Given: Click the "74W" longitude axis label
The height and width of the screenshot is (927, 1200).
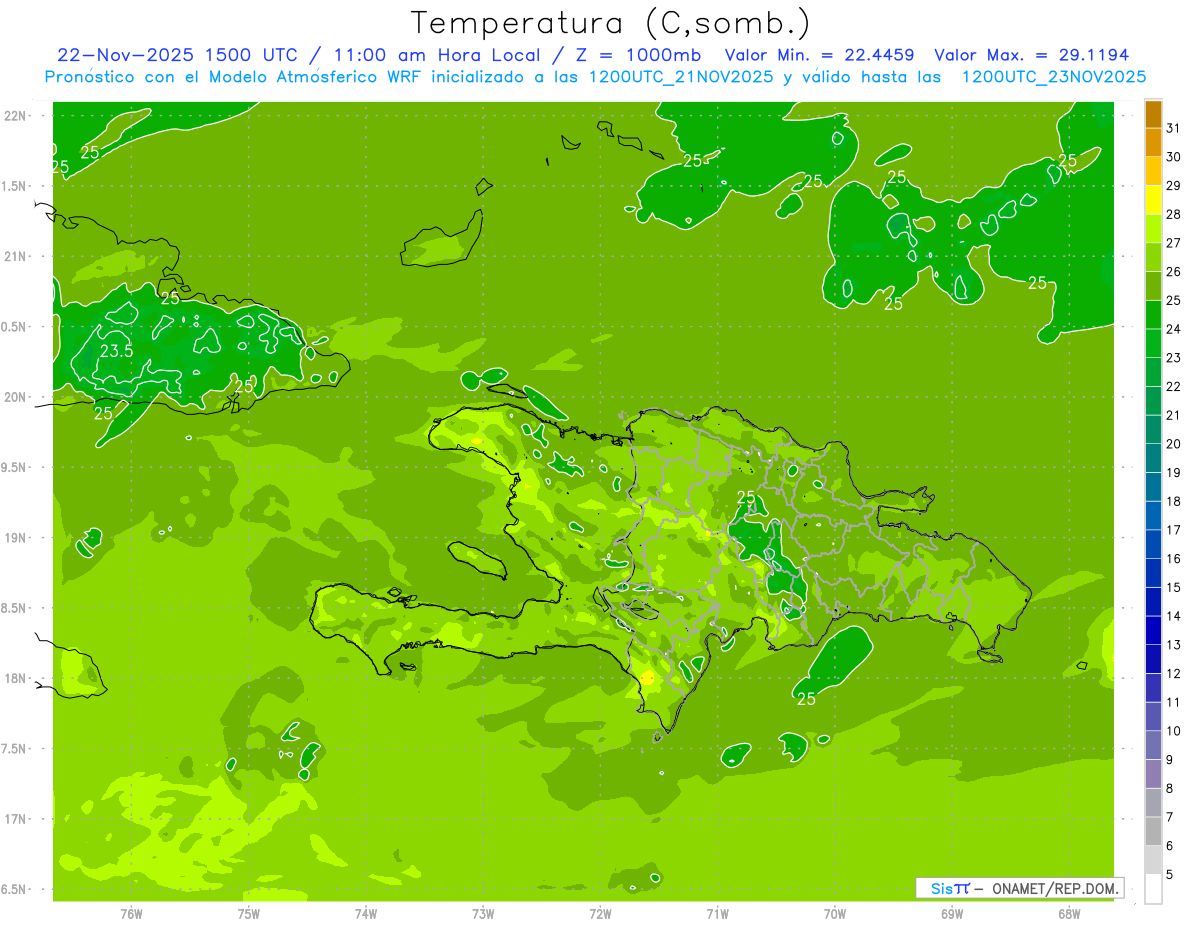Looking at the screenshot, I should (x=366, y=914).
